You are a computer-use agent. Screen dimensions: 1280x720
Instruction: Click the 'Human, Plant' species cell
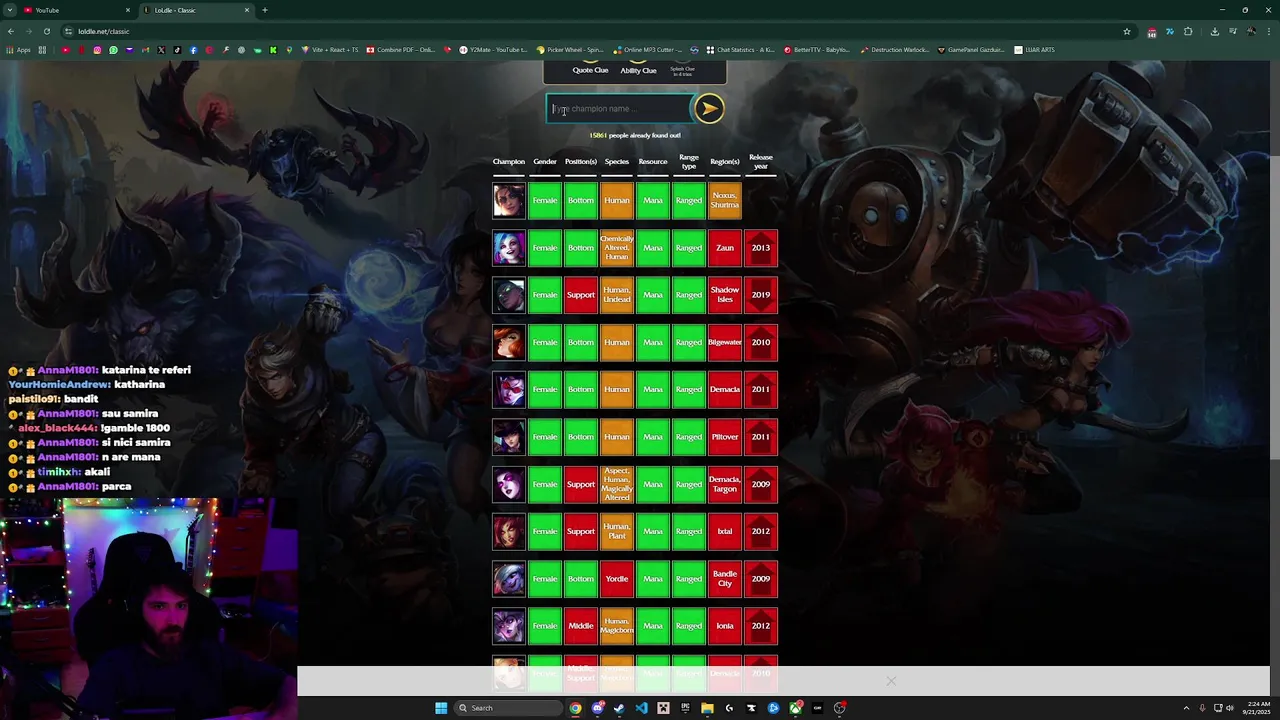coord(617,531)
